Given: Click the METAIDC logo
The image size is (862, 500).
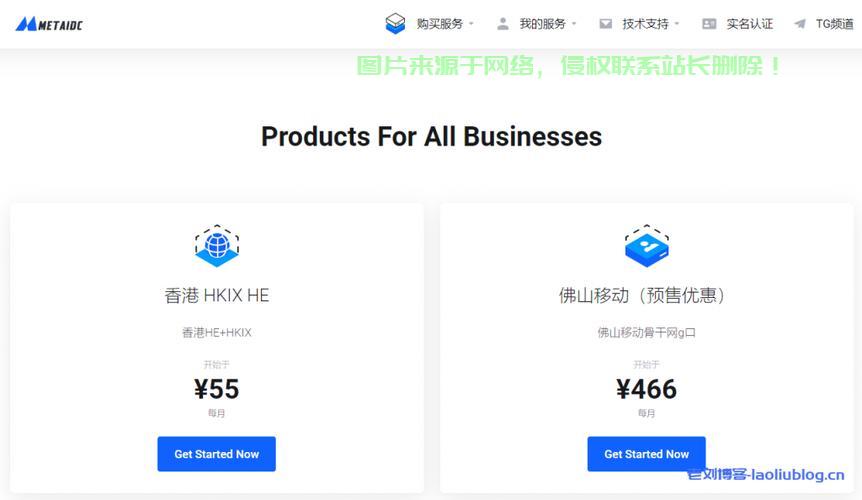Looking at the screenshot, I should (x=49, y=24).
